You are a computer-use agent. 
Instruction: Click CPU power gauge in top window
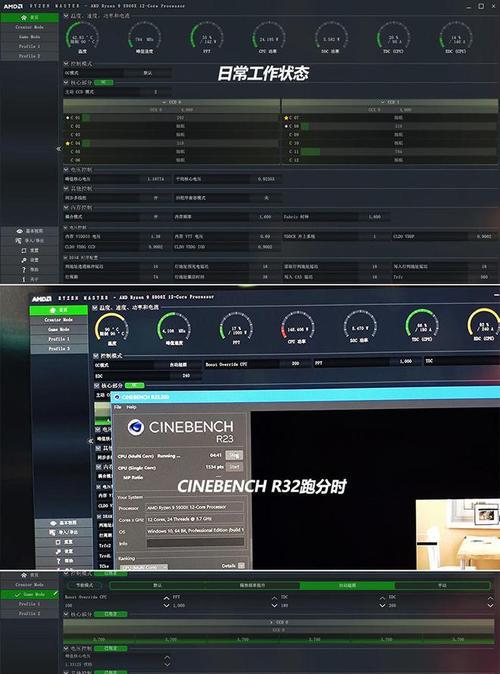point(269,37)
